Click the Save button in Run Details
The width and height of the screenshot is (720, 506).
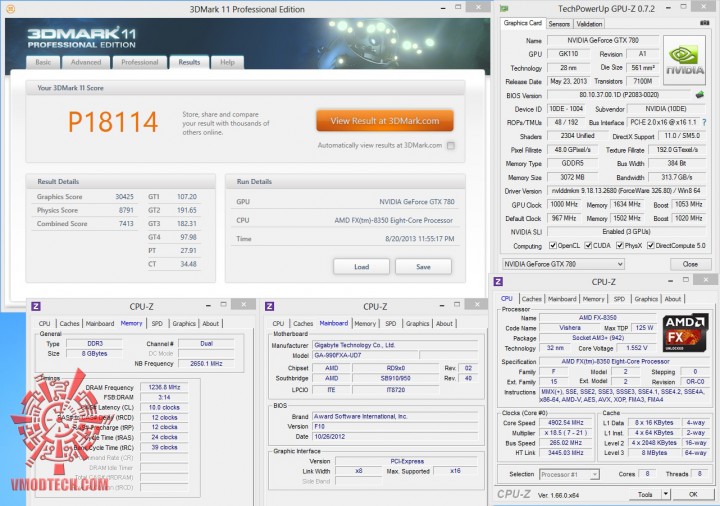(423, 267)
